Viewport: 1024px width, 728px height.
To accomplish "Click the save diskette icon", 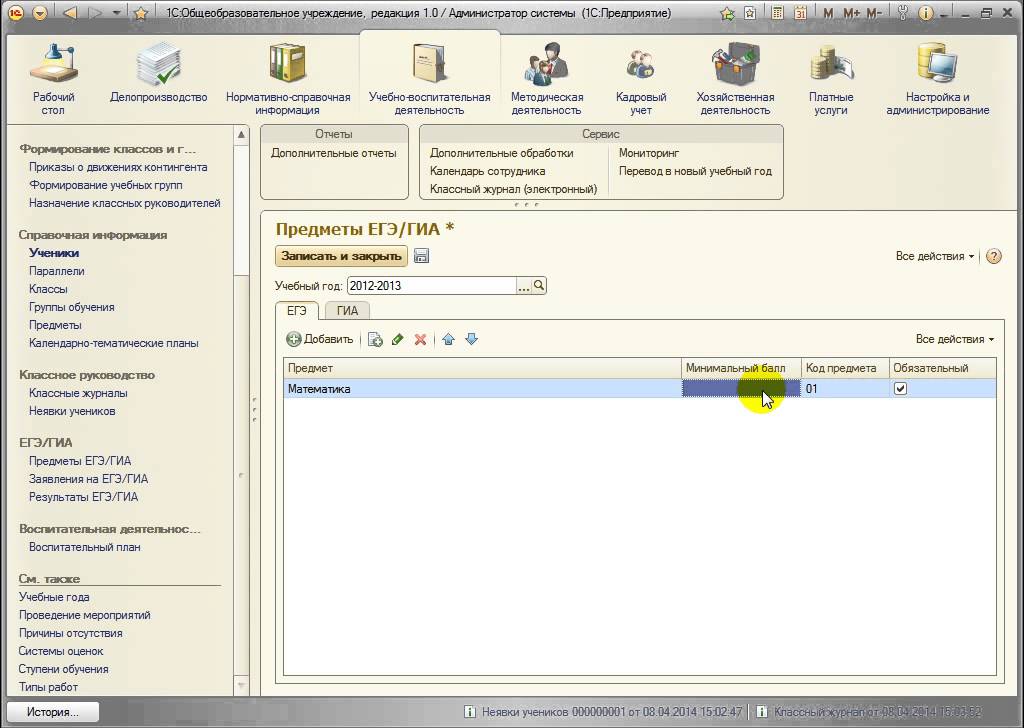I will (421, 256).
